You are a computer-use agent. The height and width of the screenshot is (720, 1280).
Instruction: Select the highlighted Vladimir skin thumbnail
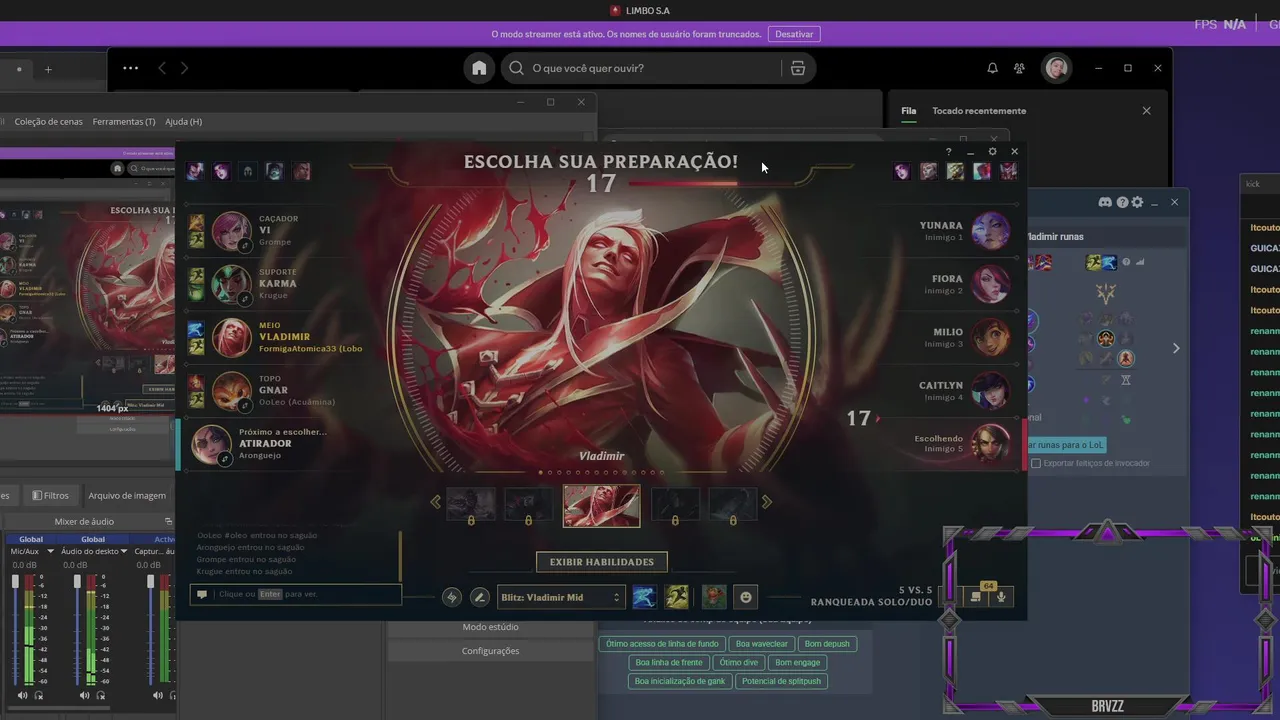(601, 506)
